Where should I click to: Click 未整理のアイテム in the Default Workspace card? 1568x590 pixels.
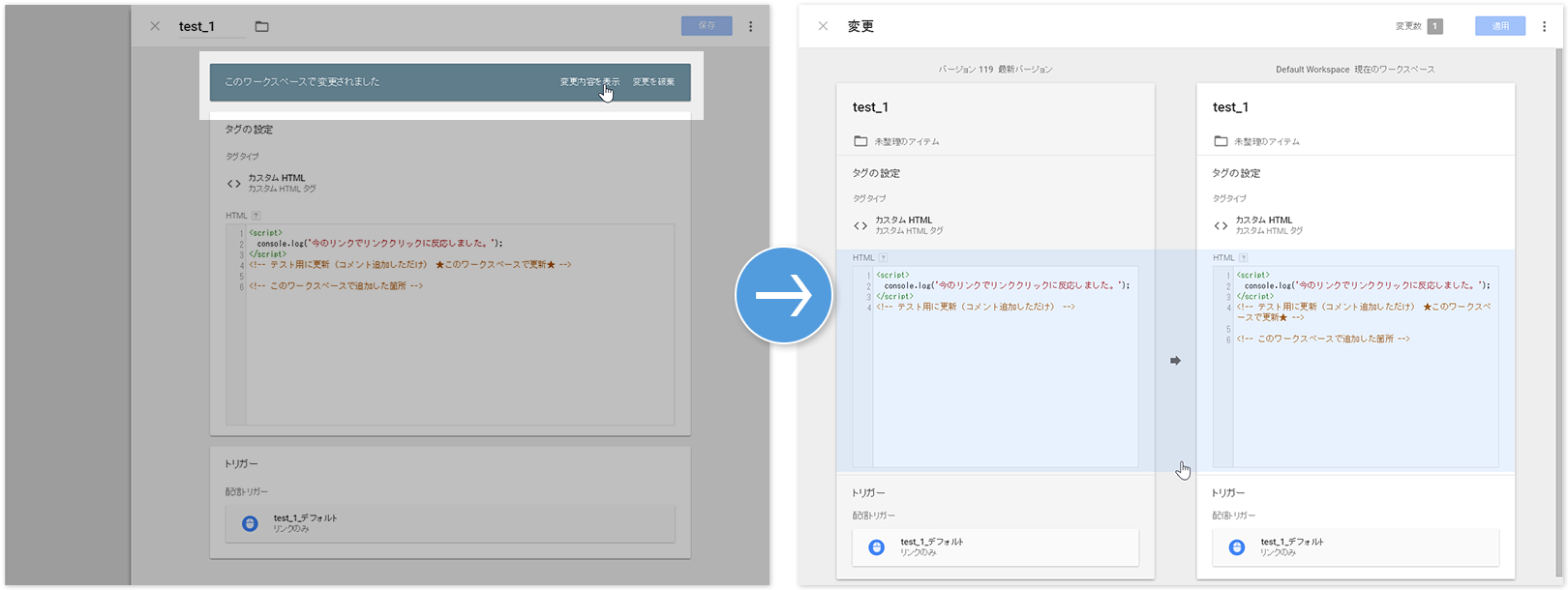(x=1267, y=142)
